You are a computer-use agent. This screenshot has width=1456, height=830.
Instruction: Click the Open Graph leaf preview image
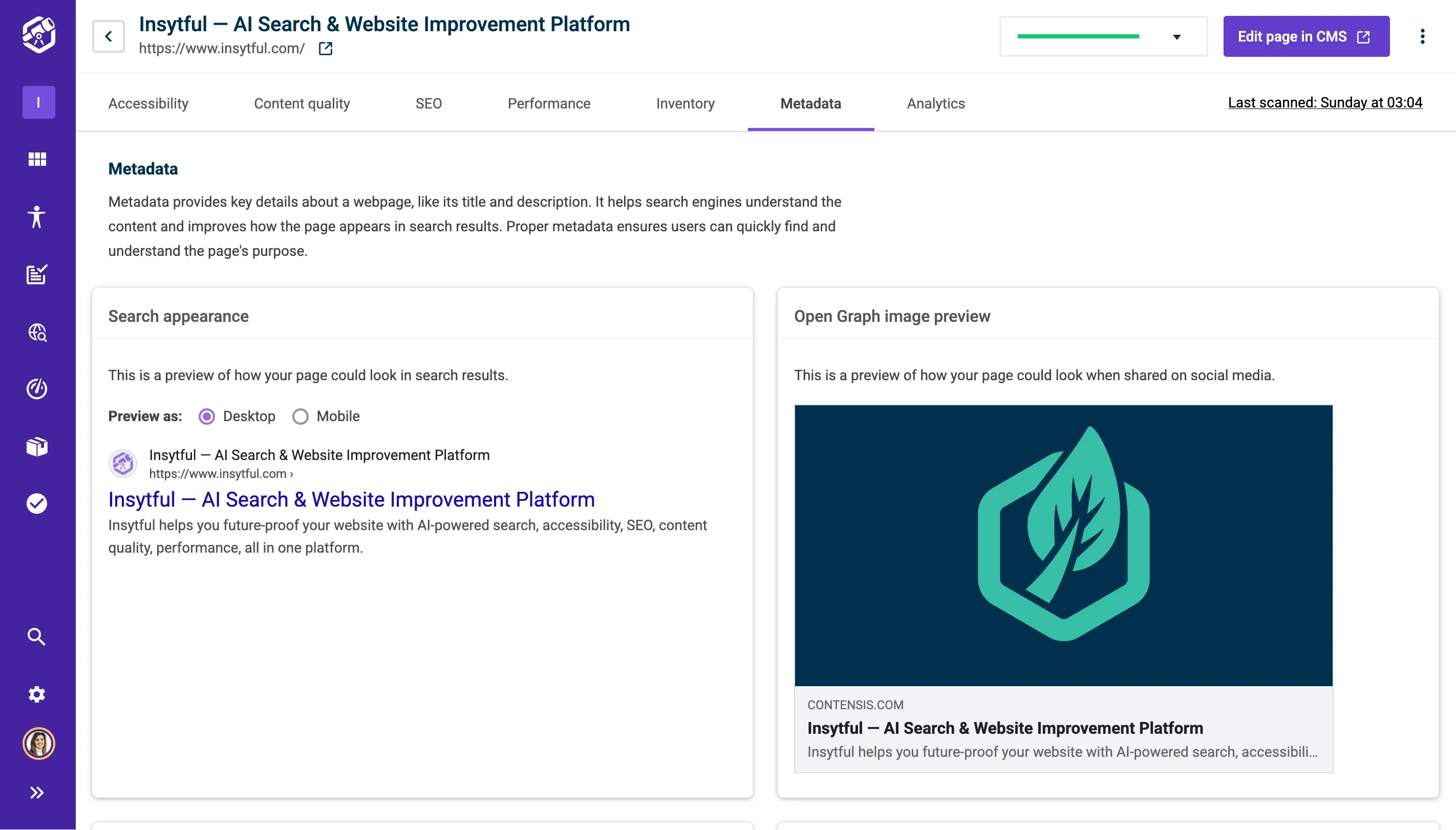(x=1063, y=545)
